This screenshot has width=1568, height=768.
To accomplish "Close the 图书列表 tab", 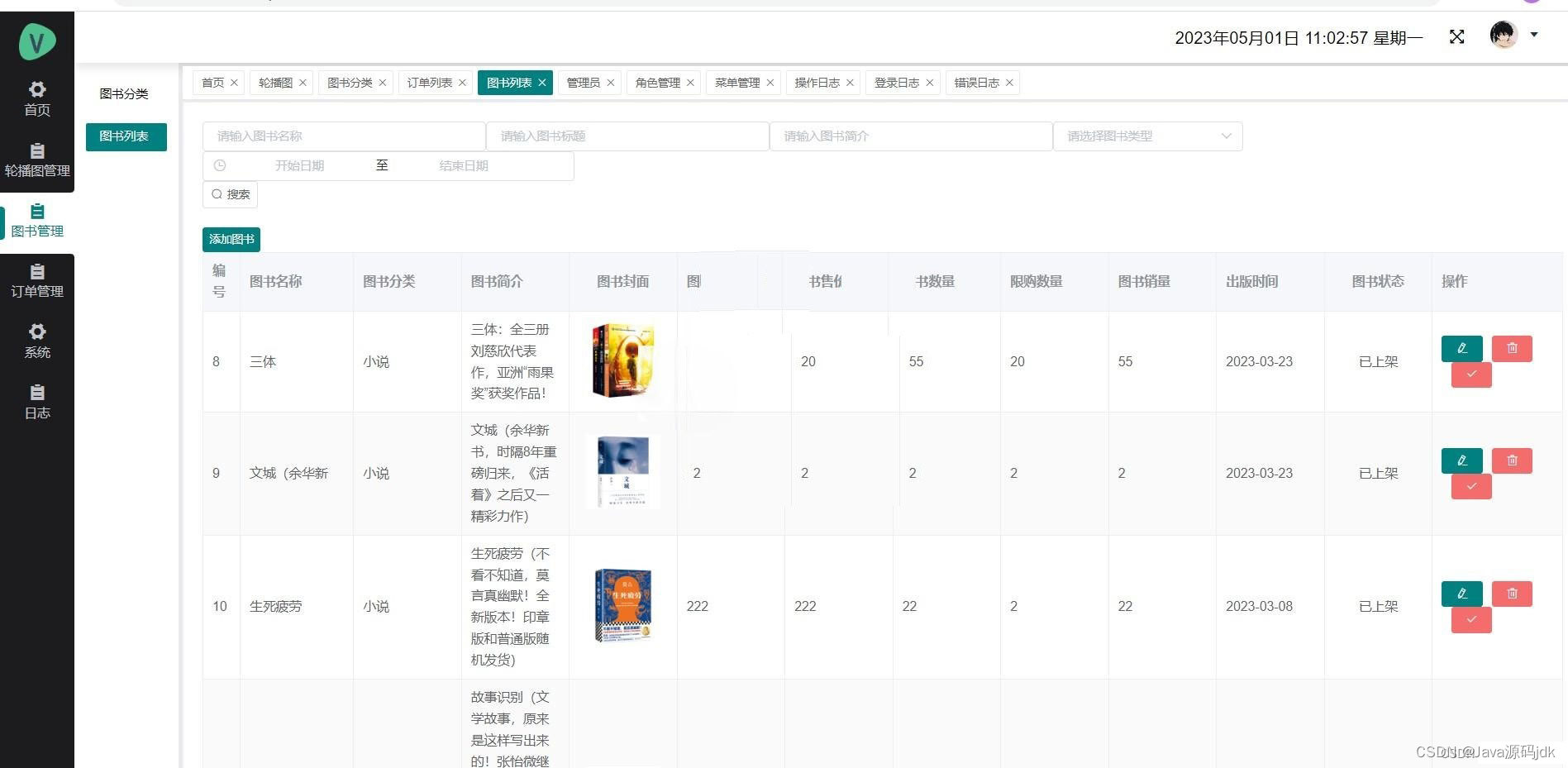I will 542,83.
